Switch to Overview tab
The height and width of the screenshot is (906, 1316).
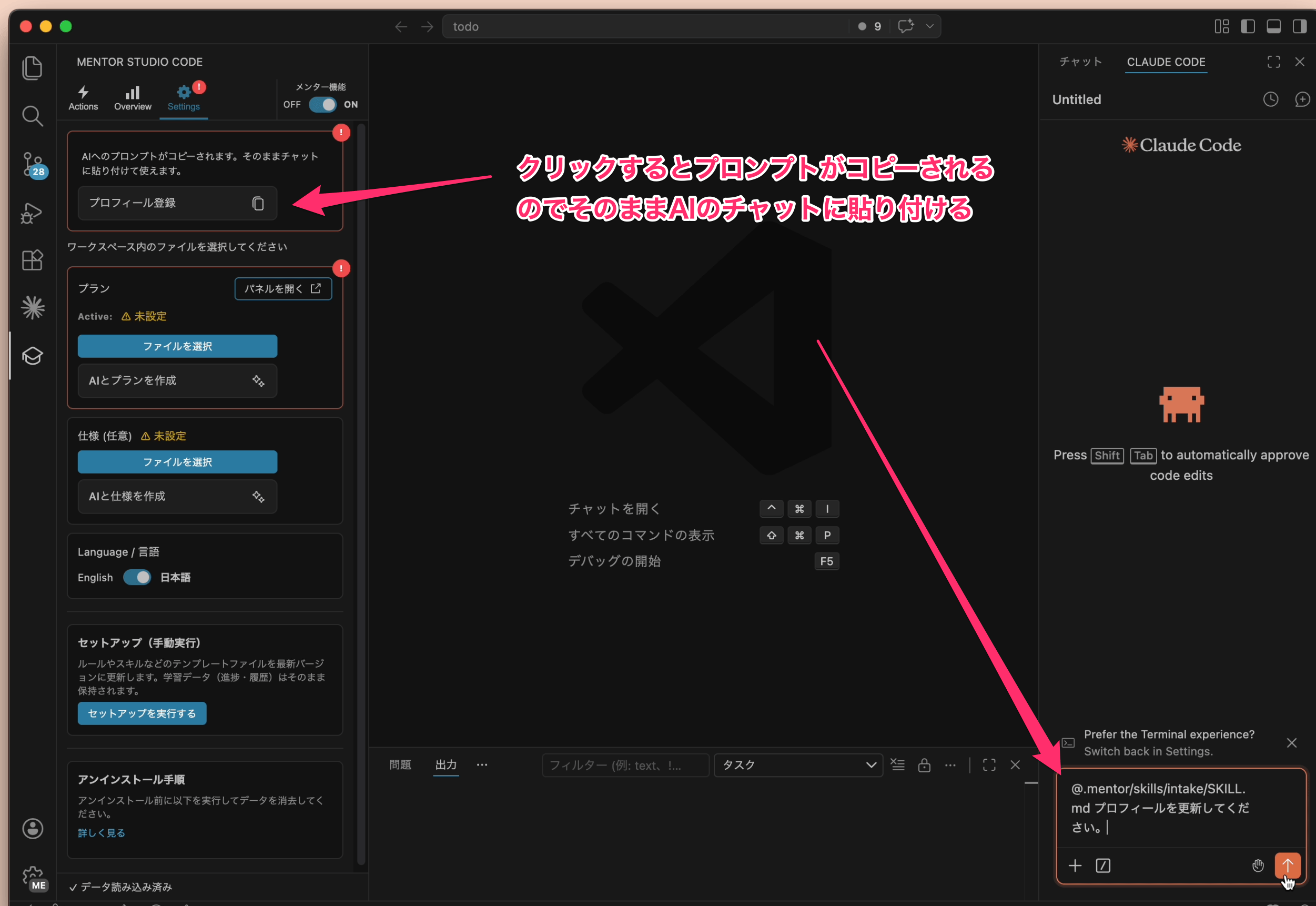[132, 99]
